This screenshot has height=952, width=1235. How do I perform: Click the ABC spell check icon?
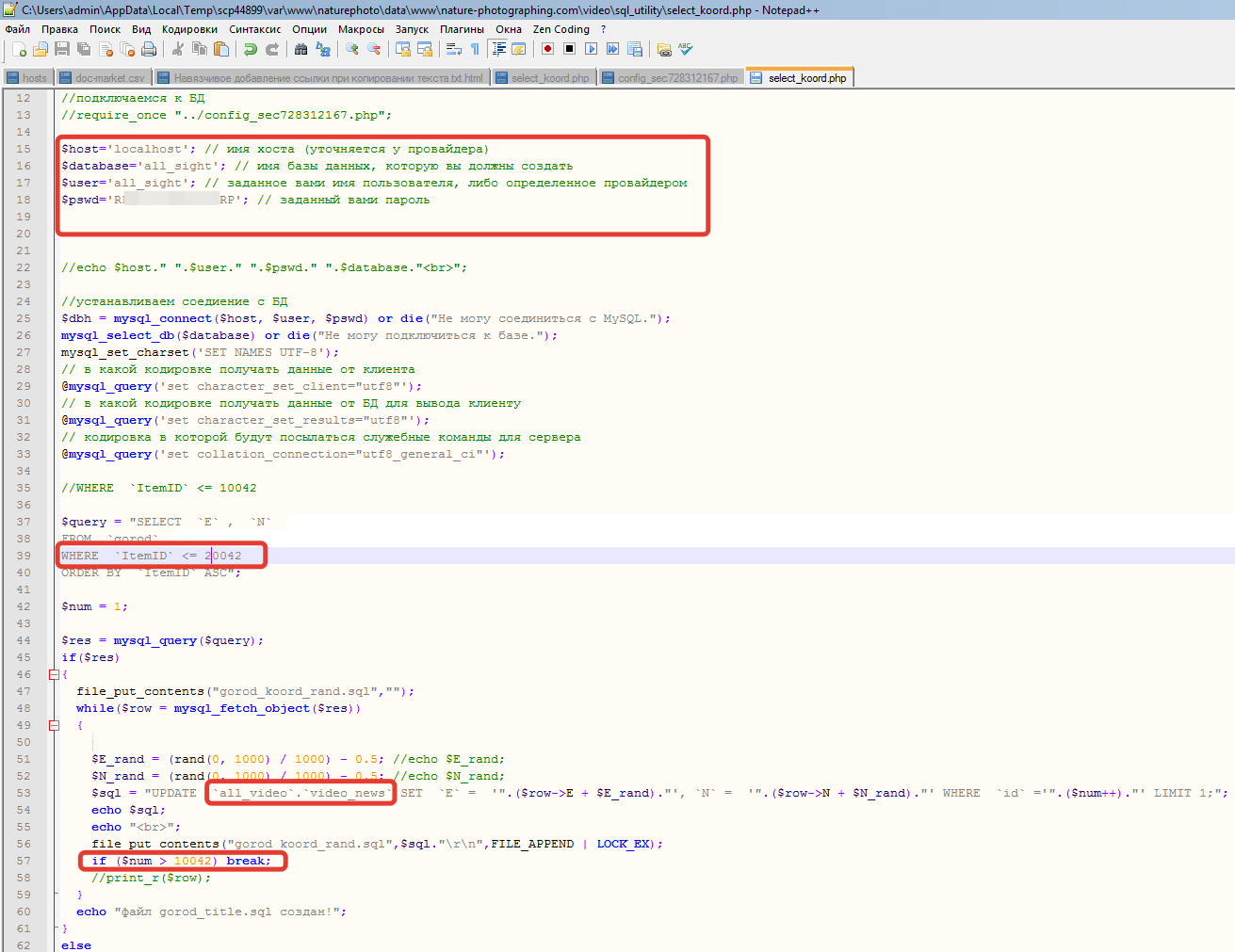point(685,49)
